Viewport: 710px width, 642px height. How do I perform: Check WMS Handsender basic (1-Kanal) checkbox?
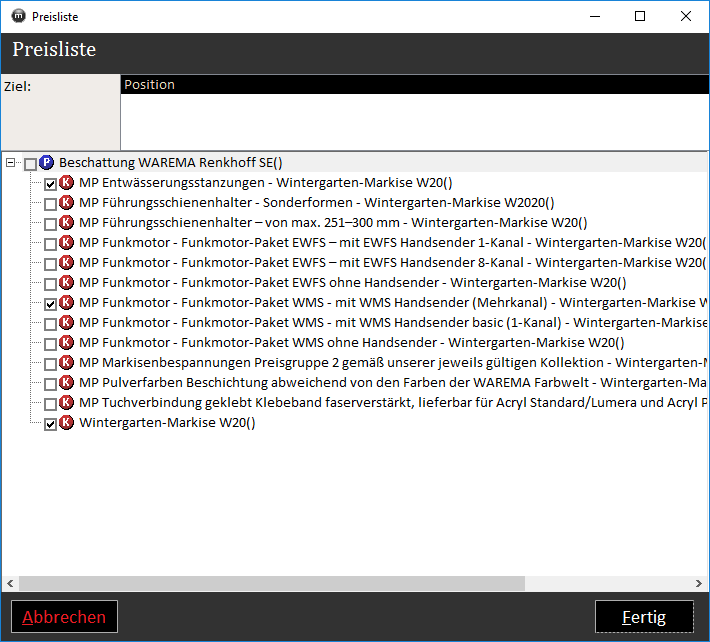50,324
